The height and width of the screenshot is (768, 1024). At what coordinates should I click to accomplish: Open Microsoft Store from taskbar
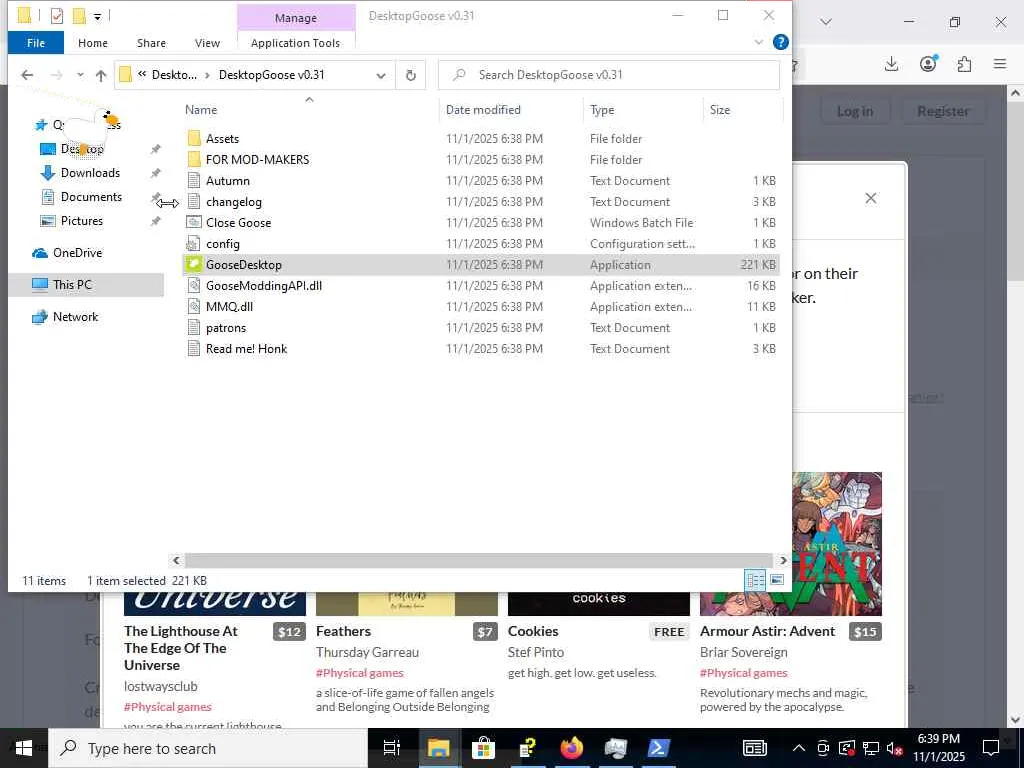(483, 748)
